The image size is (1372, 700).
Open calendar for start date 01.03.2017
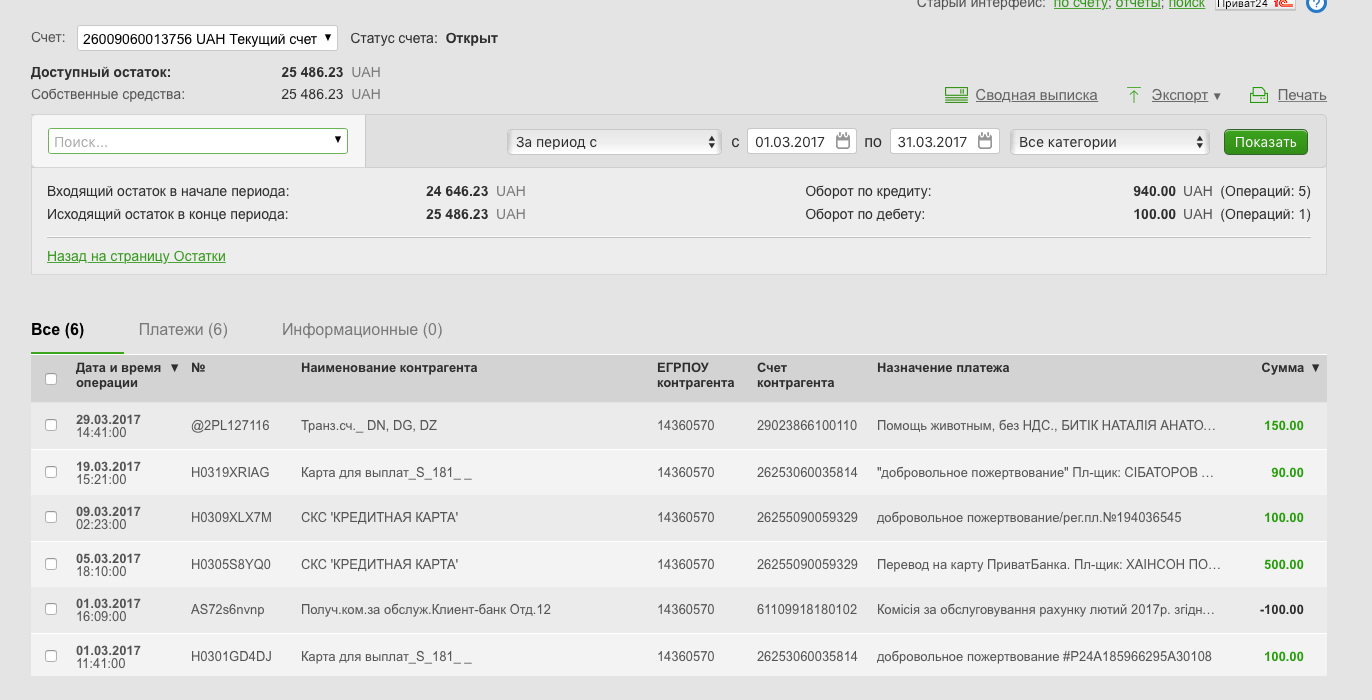[843, 141]
